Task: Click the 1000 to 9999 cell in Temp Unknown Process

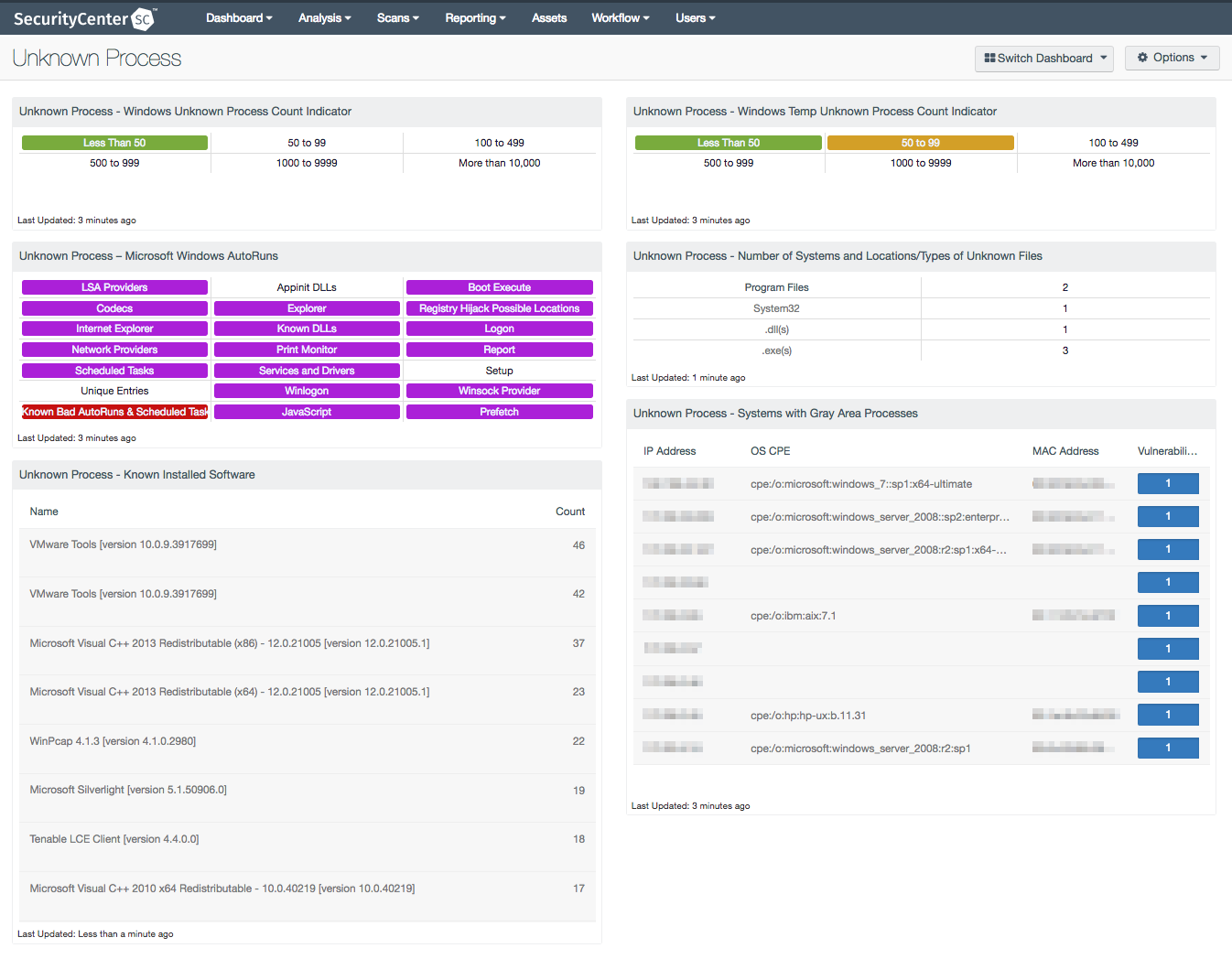Action: point(921,163)
